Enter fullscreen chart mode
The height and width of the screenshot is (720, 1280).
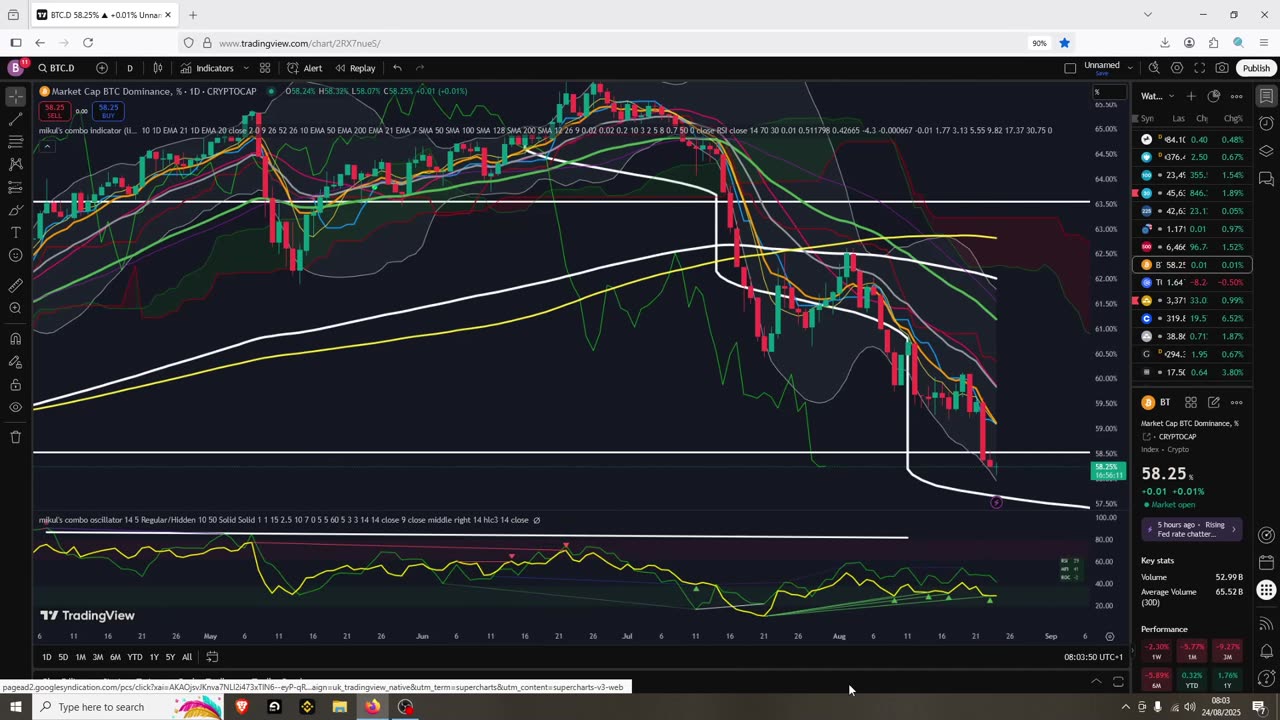pyautogui.click(x=1199, y=68)
